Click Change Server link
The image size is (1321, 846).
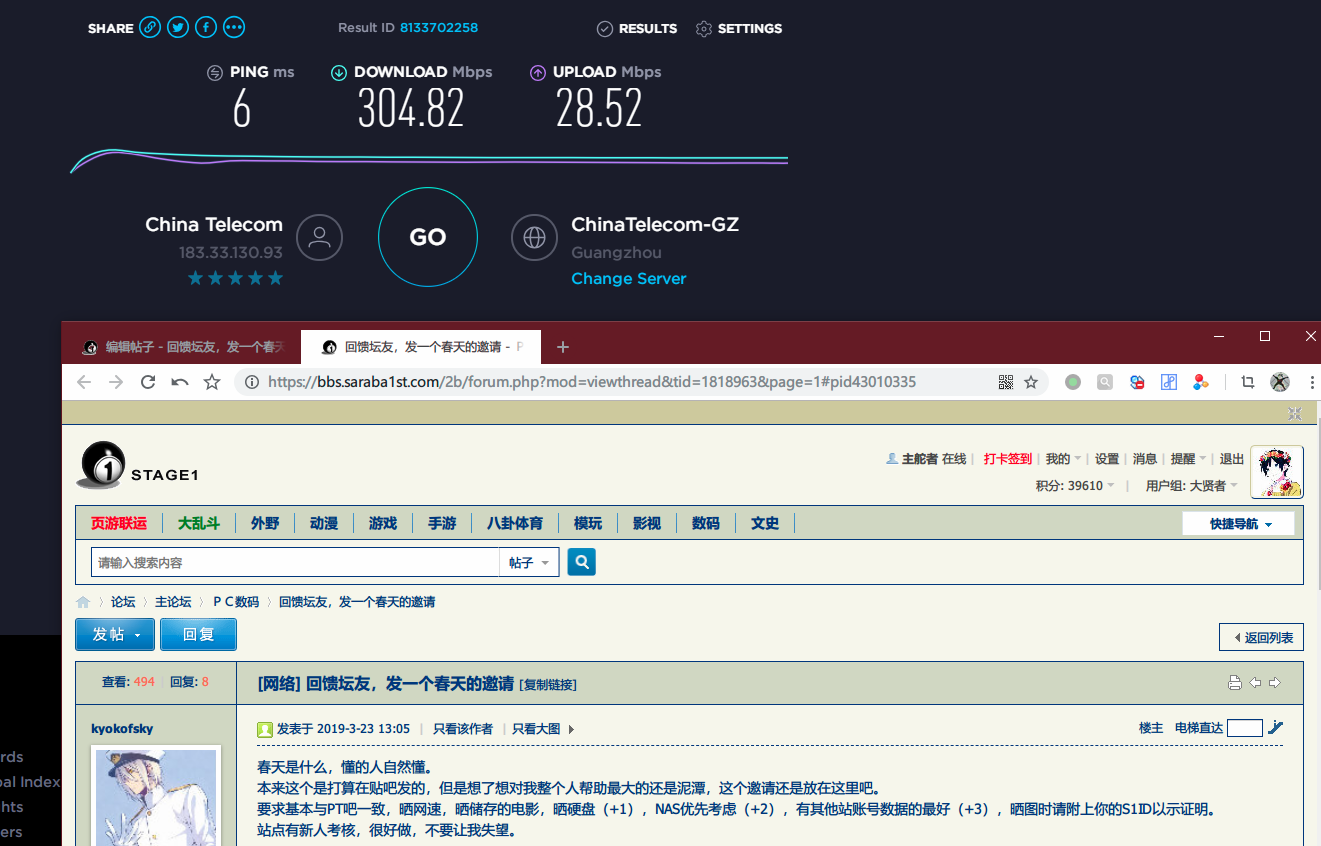point(629,278)
